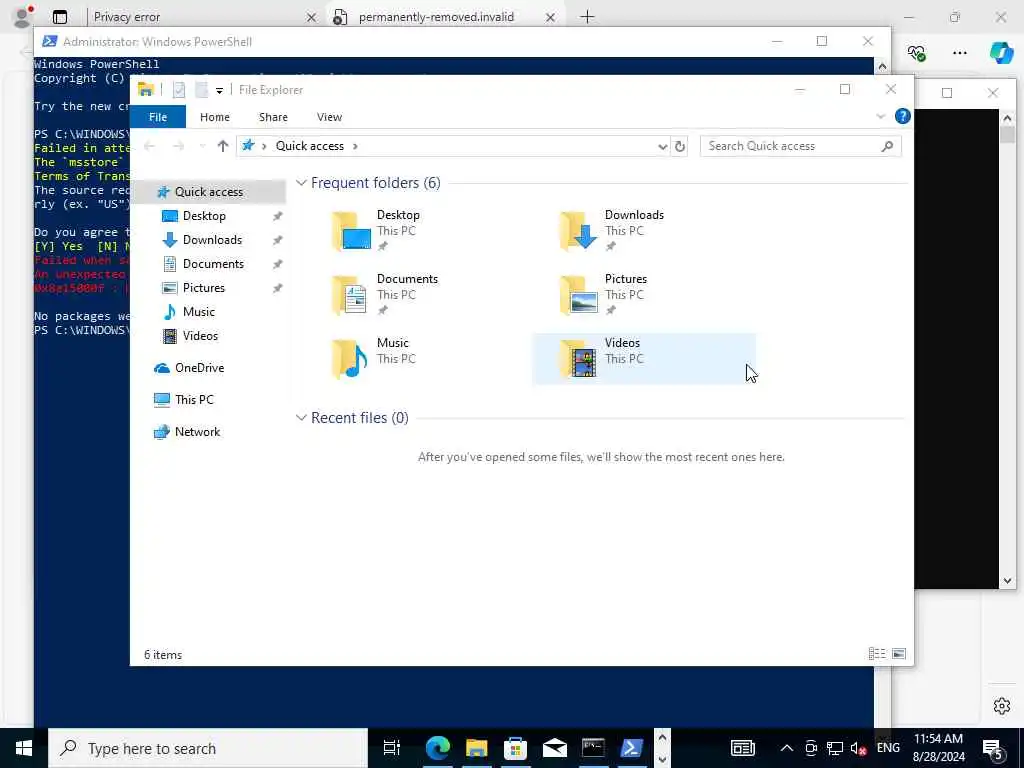Open a new browser tab

click(x=587, y=17)
